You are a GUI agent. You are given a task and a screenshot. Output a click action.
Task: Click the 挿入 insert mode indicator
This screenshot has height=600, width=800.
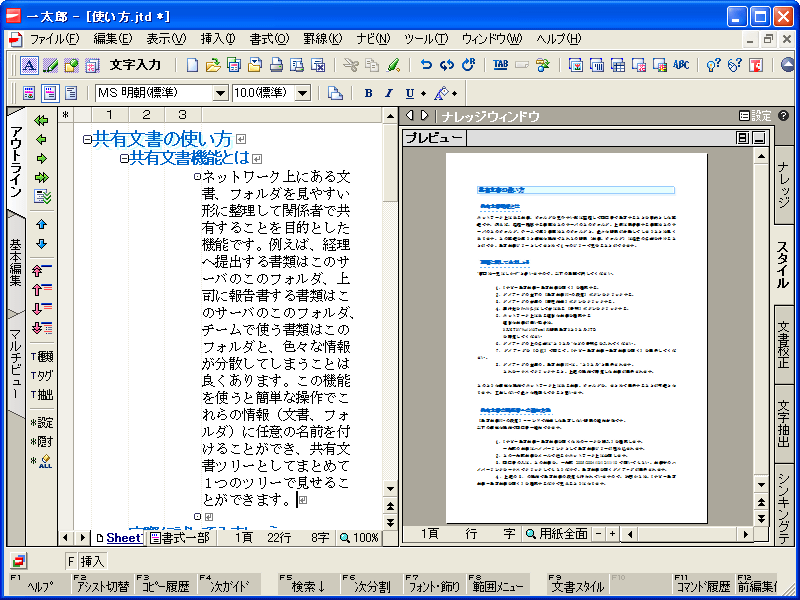[x=92, y=561]
